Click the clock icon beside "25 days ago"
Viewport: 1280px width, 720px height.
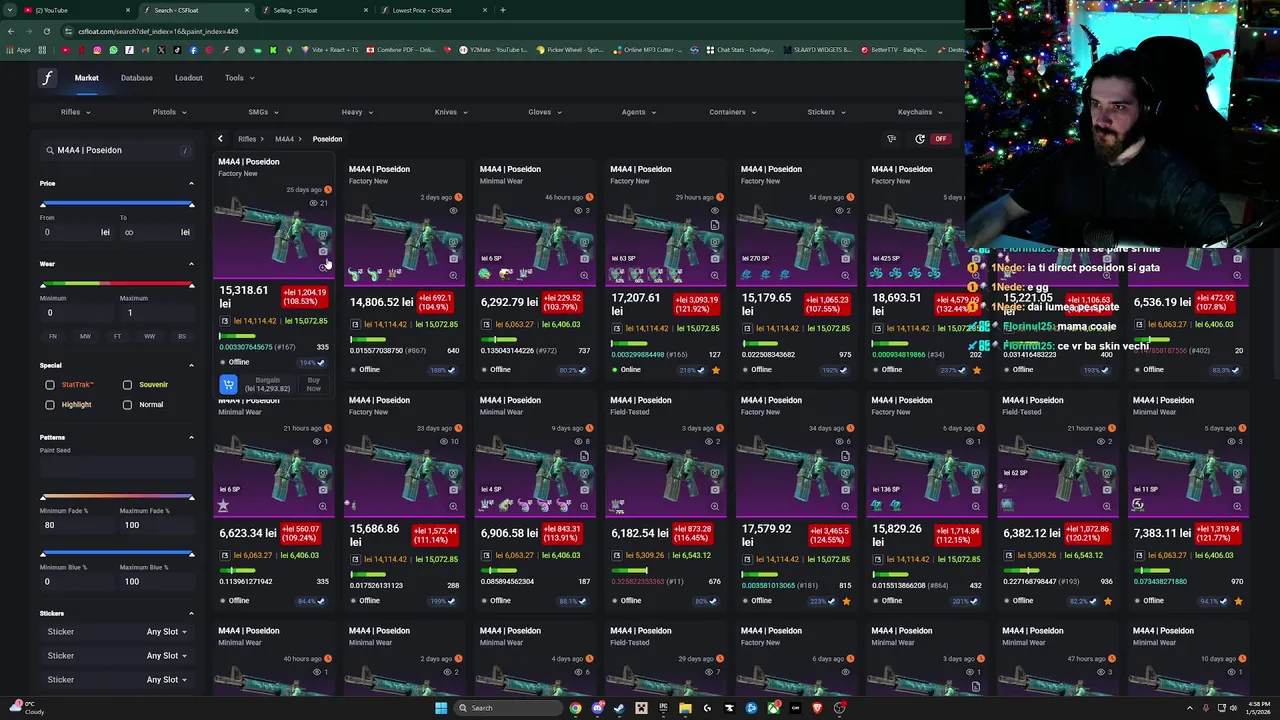328,190
